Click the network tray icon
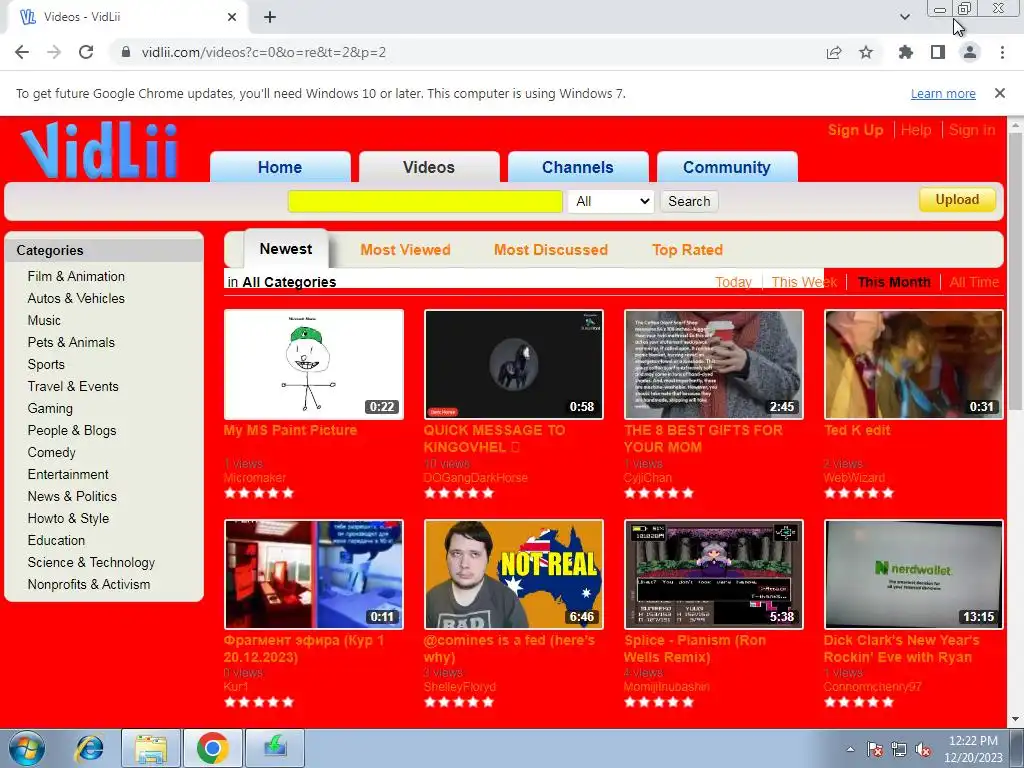 tap(899, 749)
